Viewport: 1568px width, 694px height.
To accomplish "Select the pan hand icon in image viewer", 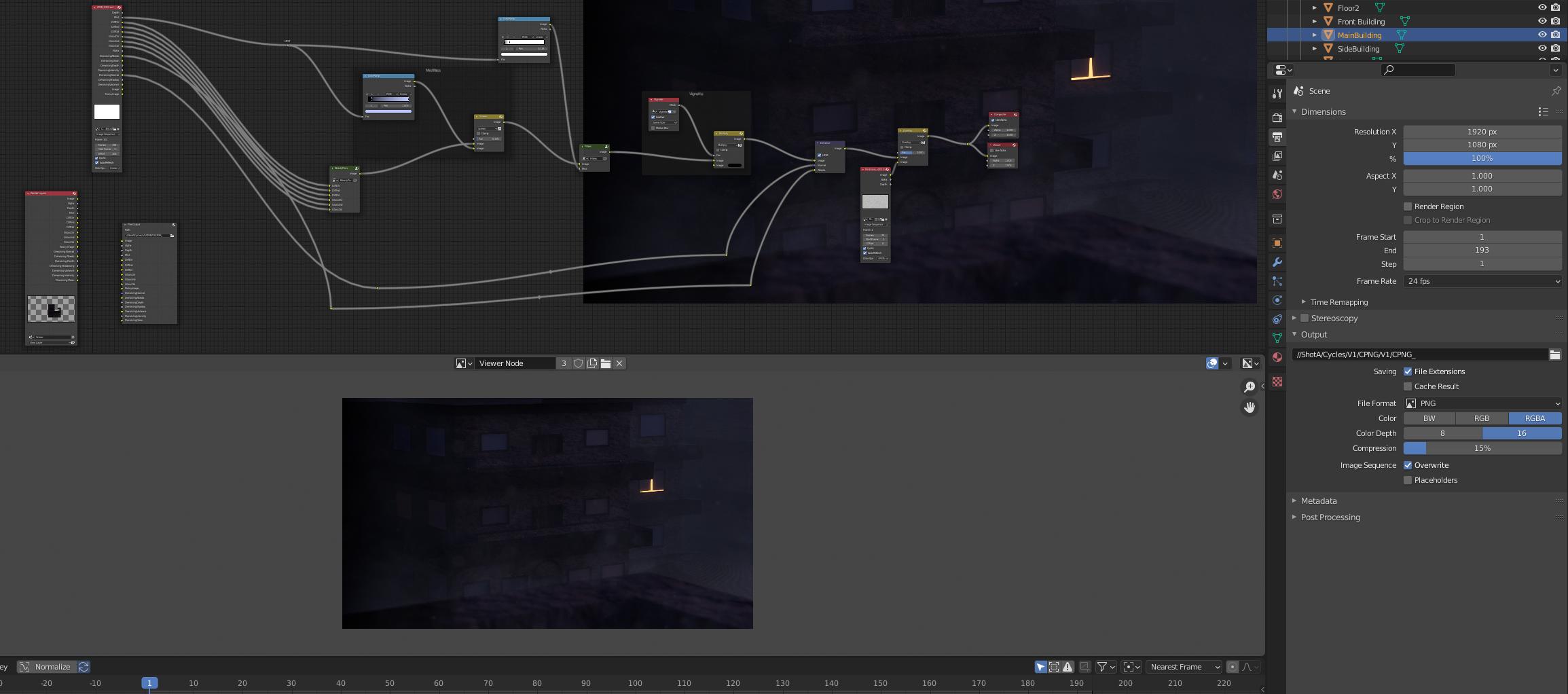I will point(1250,407).
